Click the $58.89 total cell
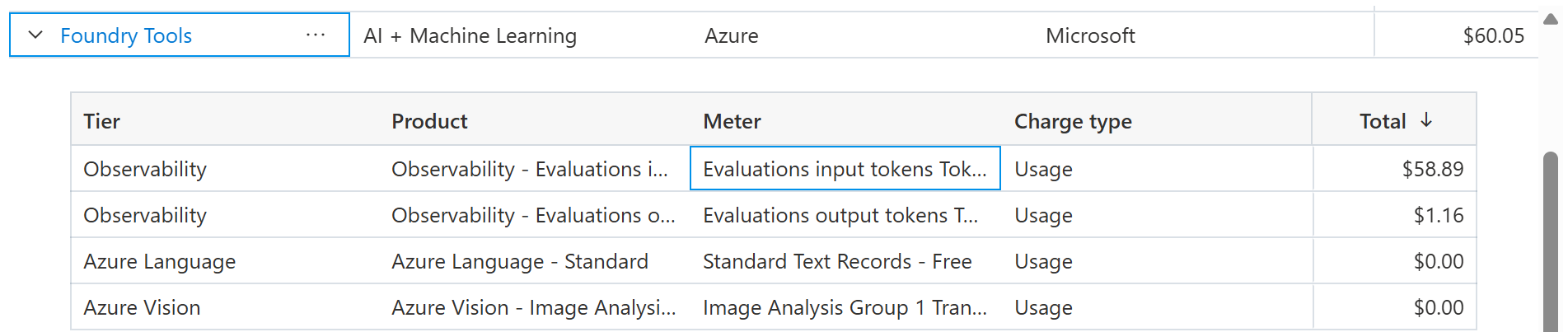Image resolution: width=1568 pixels, height=332 pixels. pyautogui.click(x=1432, y=169)
